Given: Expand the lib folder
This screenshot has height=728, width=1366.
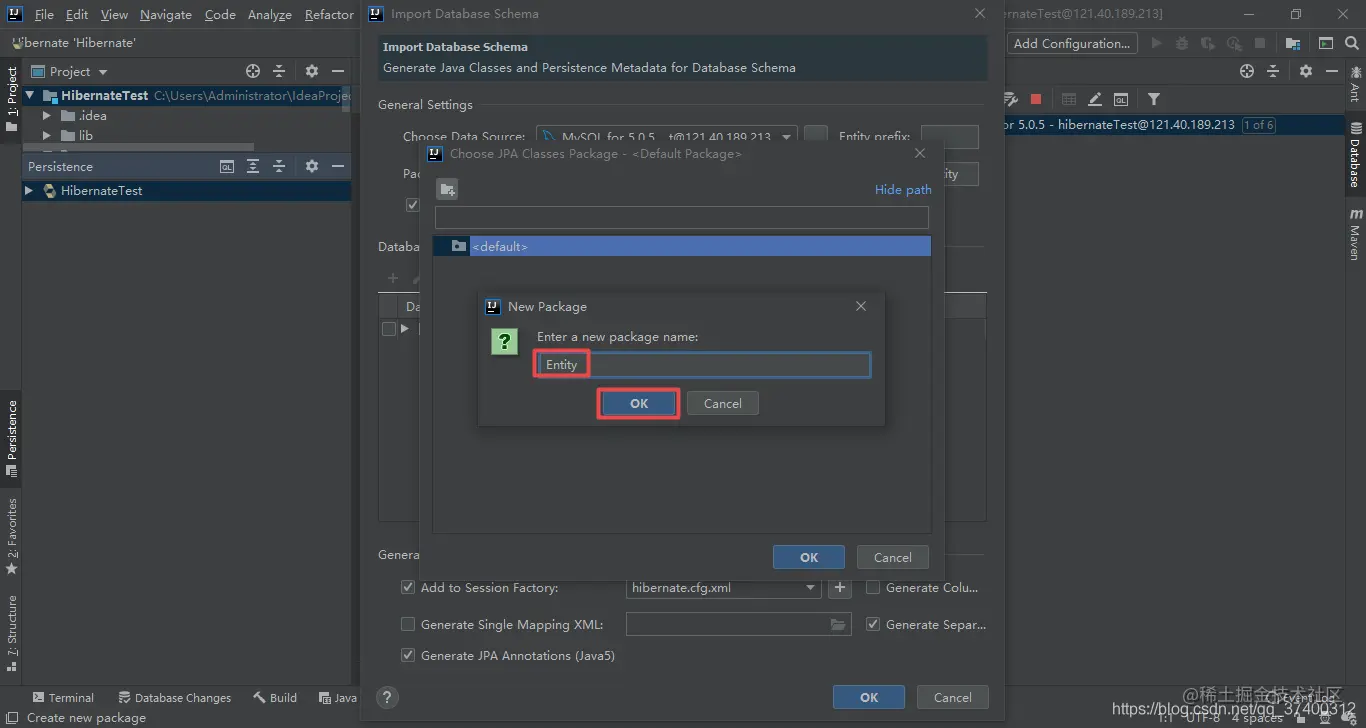Looking at the screenshot, I should tap(46, 135).
